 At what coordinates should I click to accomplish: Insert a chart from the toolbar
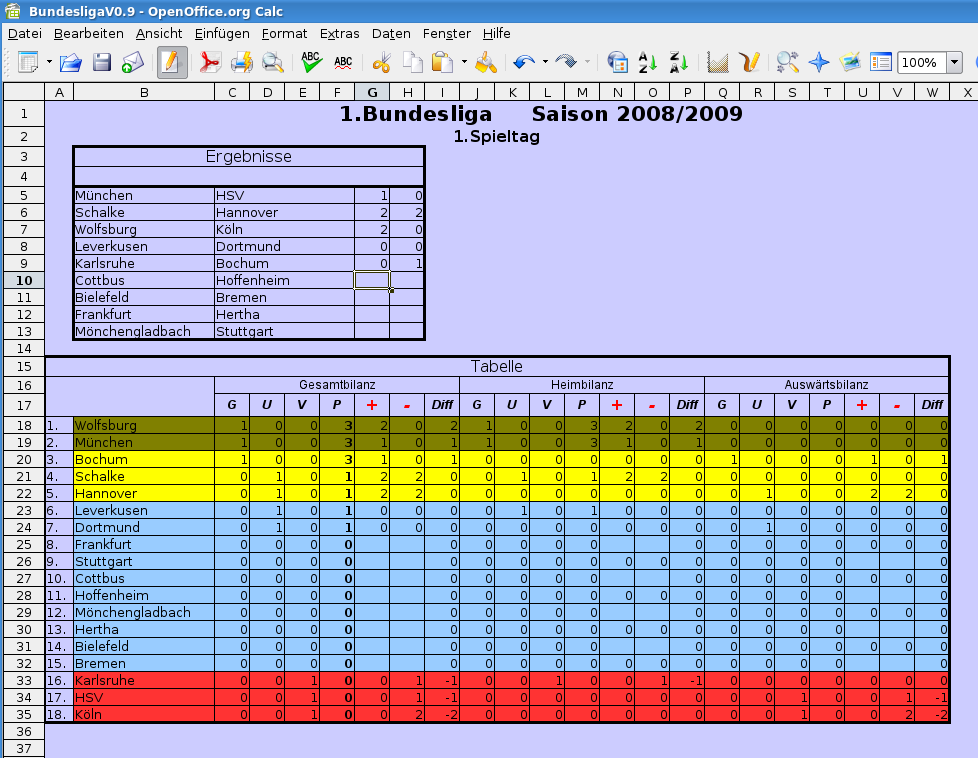point(717,63)
